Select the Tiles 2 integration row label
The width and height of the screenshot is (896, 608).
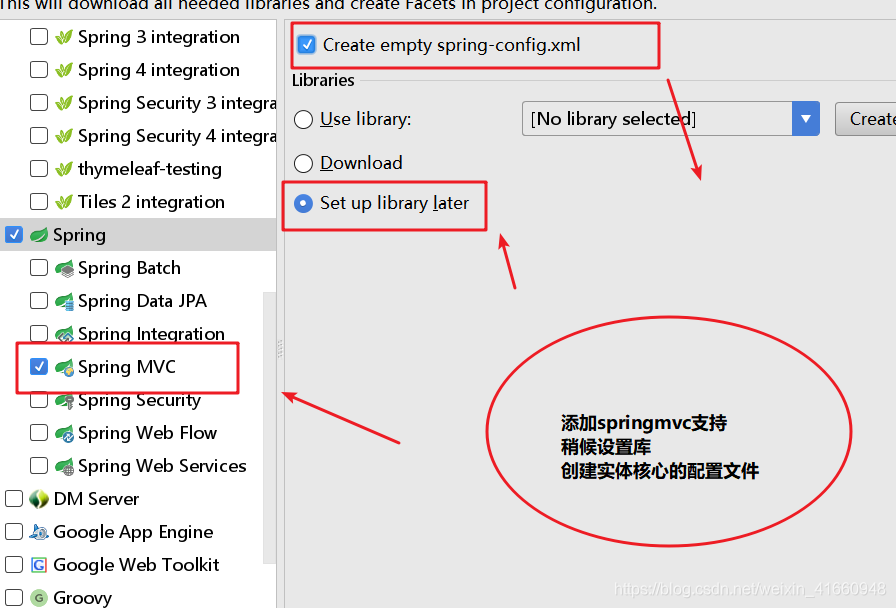click(x=151, y=202)
